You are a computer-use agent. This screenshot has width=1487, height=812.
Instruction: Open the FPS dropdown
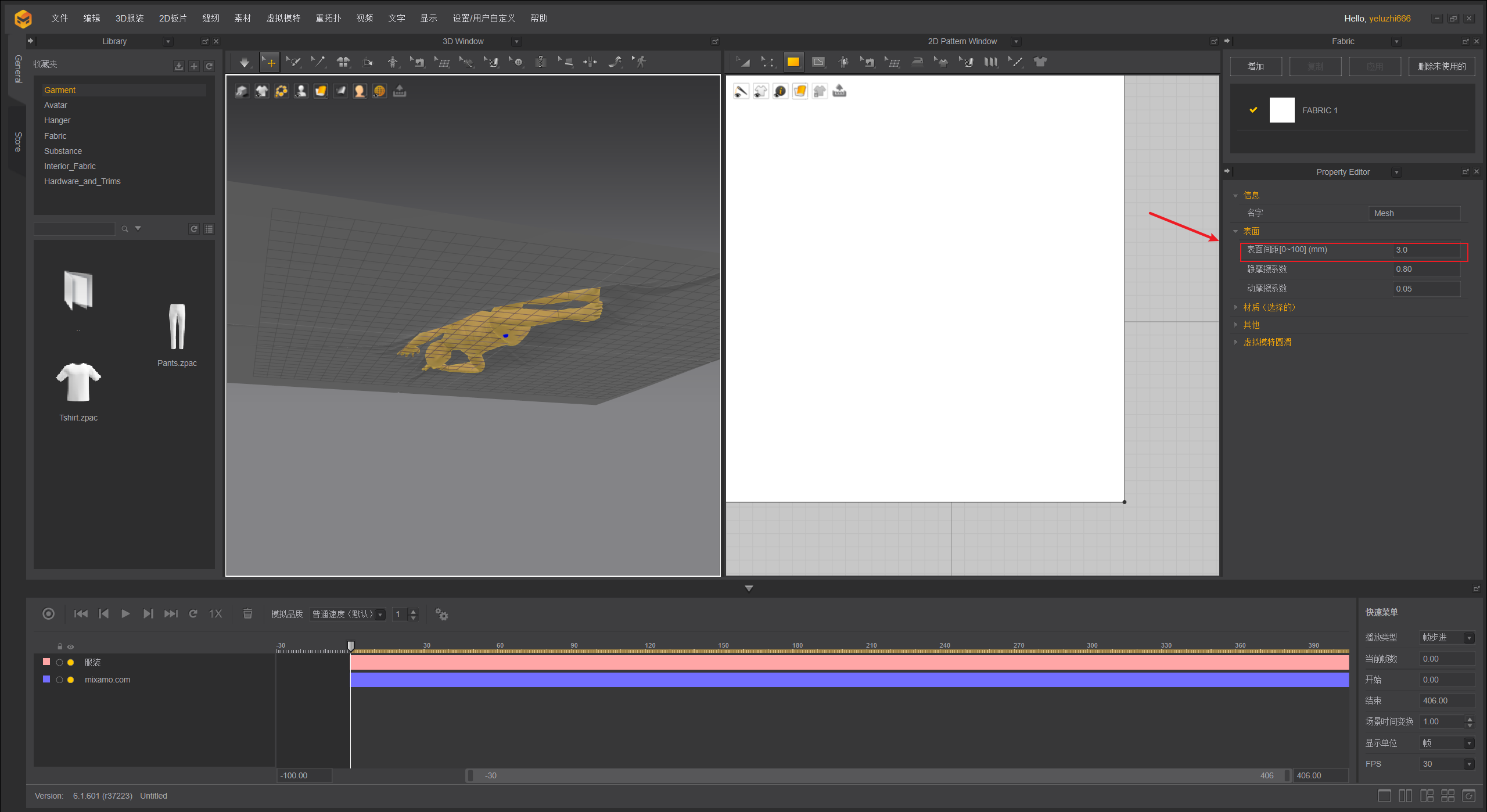point(1446,764)
